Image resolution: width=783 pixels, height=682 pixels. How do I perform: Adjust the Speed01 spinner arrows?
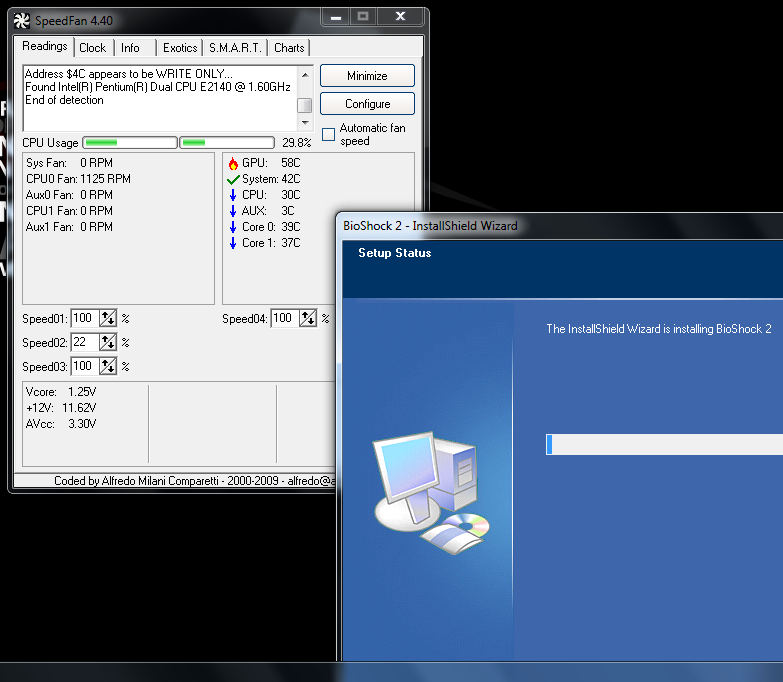tap(108, 318)
